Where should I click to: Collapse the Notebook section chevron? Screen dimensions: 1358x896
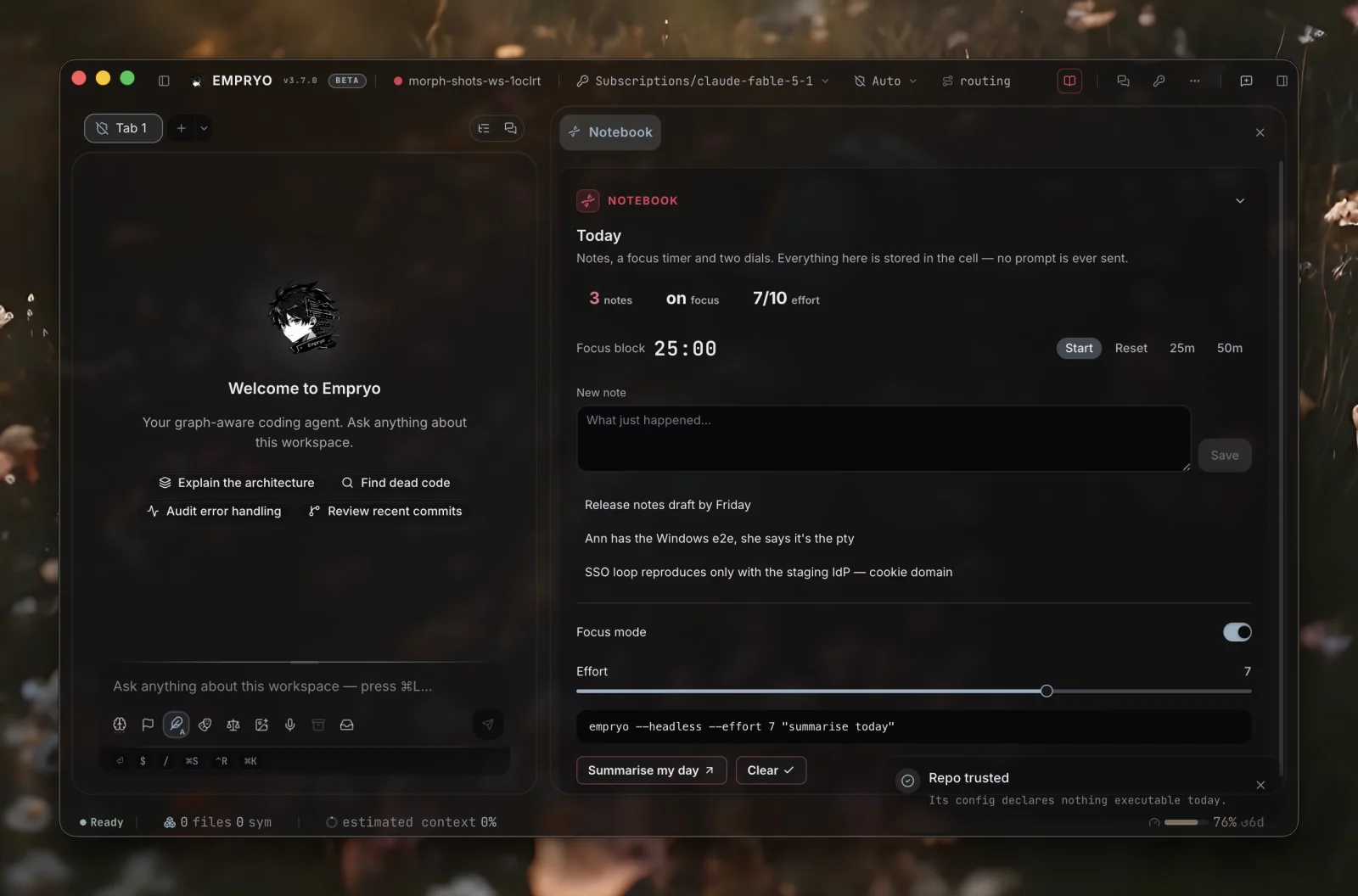[x=1240, y=201]
